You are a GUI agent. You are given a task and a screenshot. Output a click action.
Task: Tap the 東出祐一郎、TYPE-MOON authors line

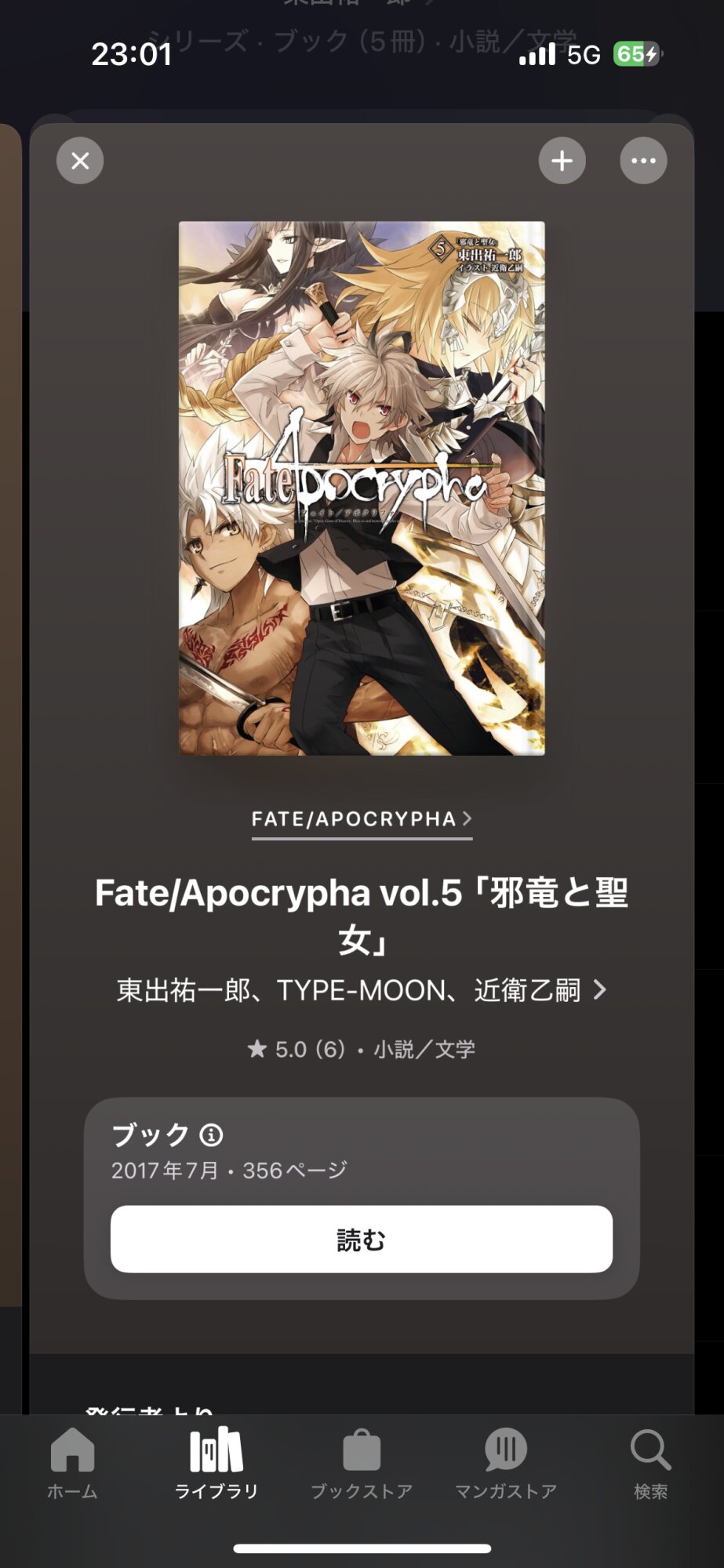tap(349, 990)
